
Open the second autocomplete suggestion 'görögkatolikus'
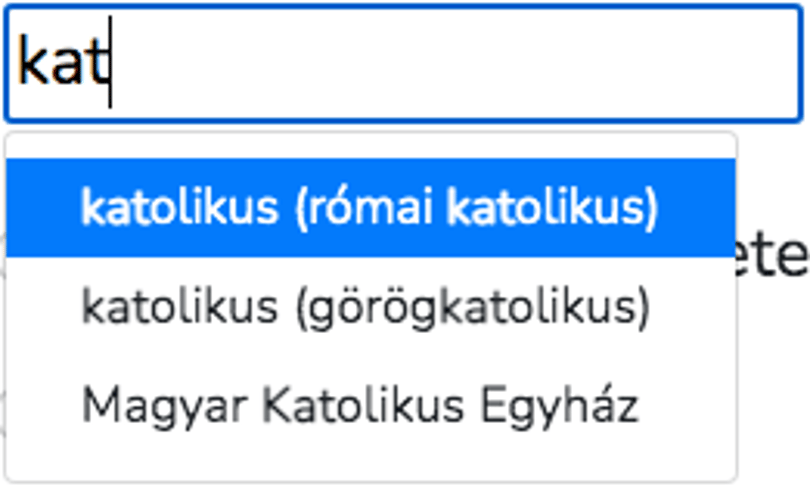click(x=370, y=307)
